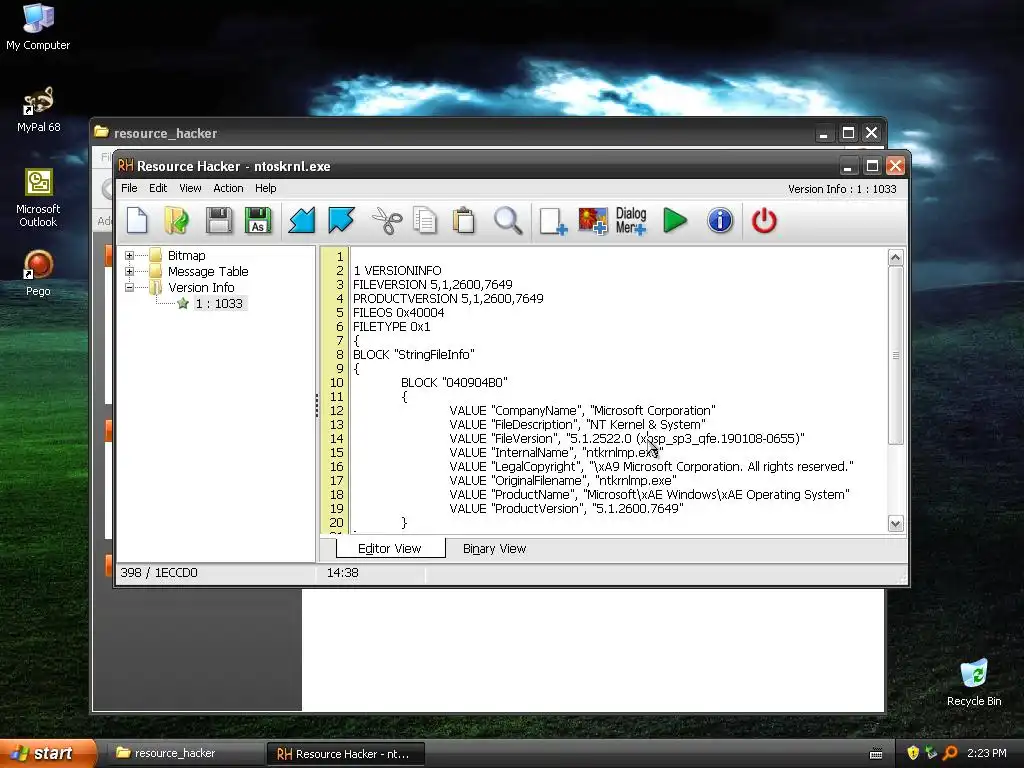The image size is (1024, 768).
Task: Click the magnifying glass Find icon
Action: [x=507, y=221]
